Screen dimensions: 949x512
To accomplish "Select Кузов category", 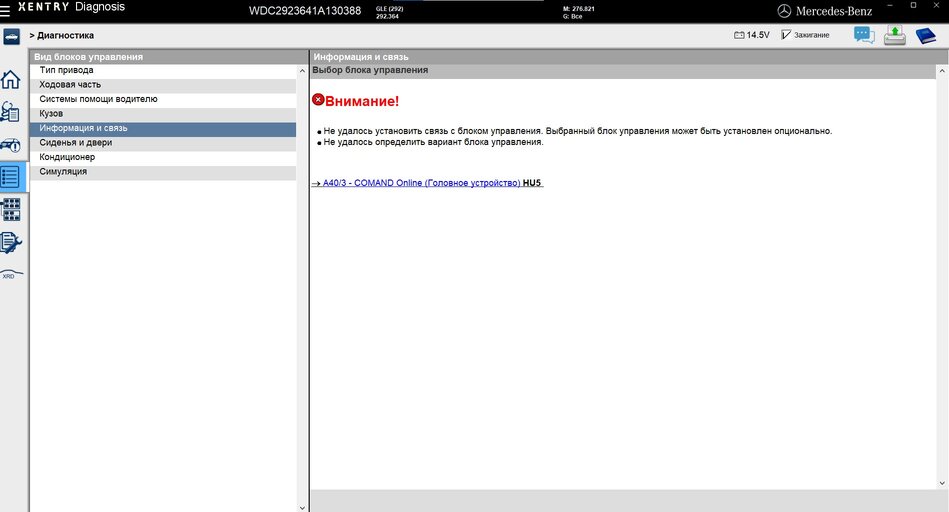I will [163, 114].
